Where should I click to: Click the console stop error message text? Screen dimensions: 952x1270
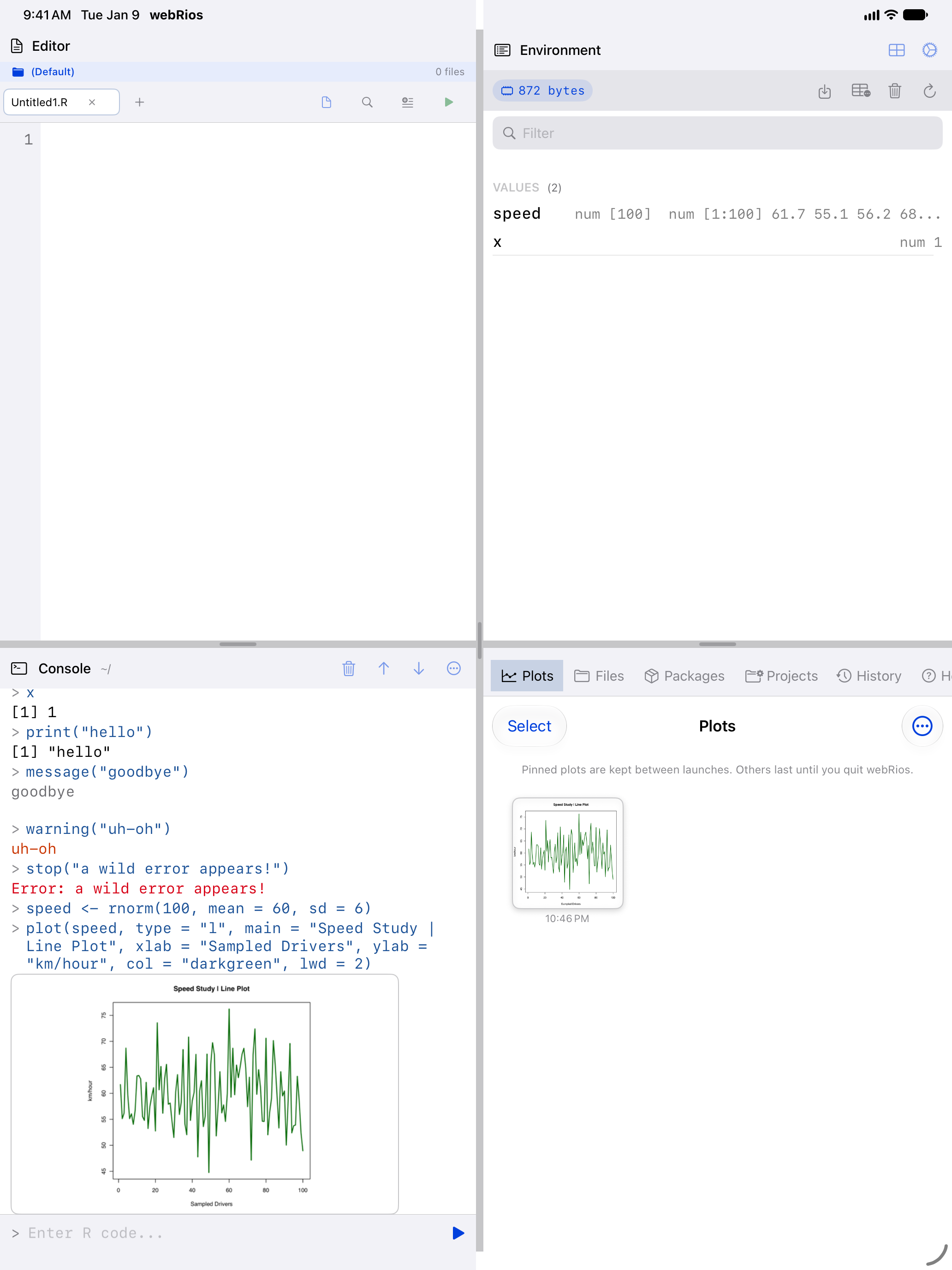tap(138, 889)
